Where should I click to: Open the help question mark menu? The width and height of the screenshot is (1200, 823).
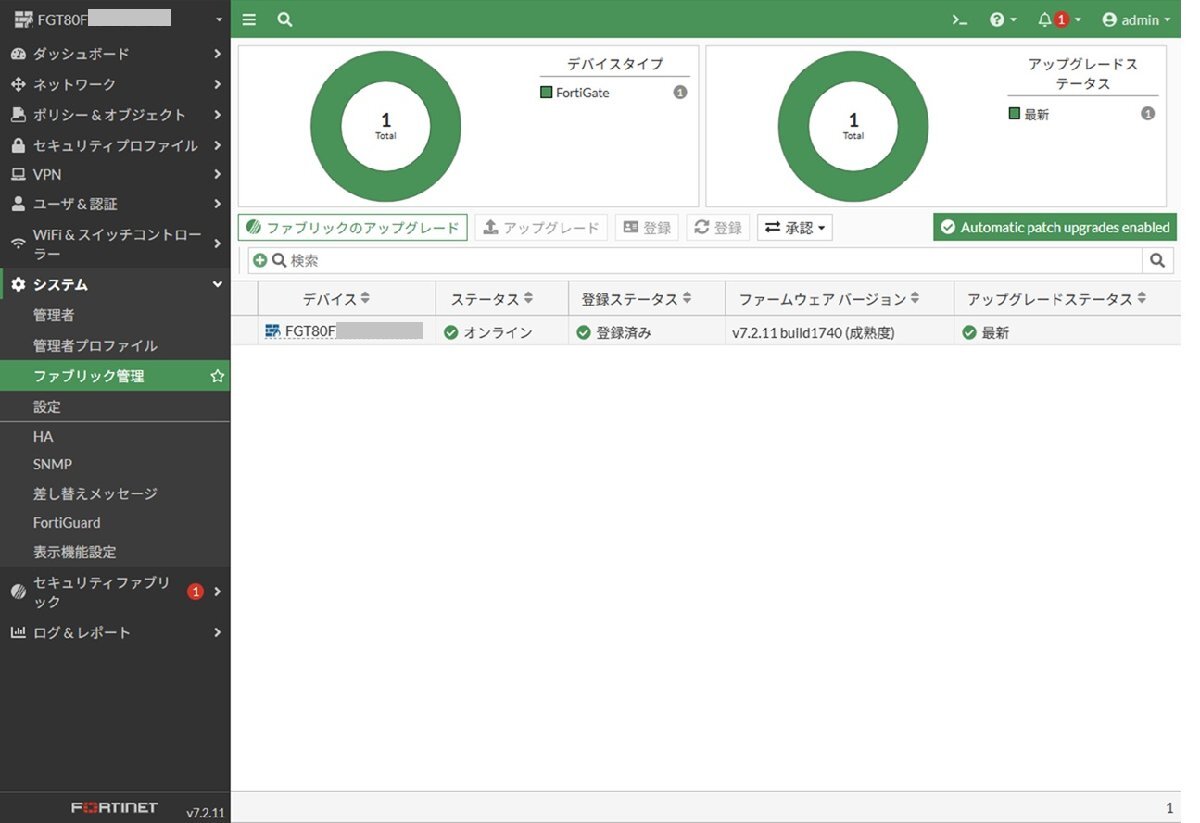1001,20
